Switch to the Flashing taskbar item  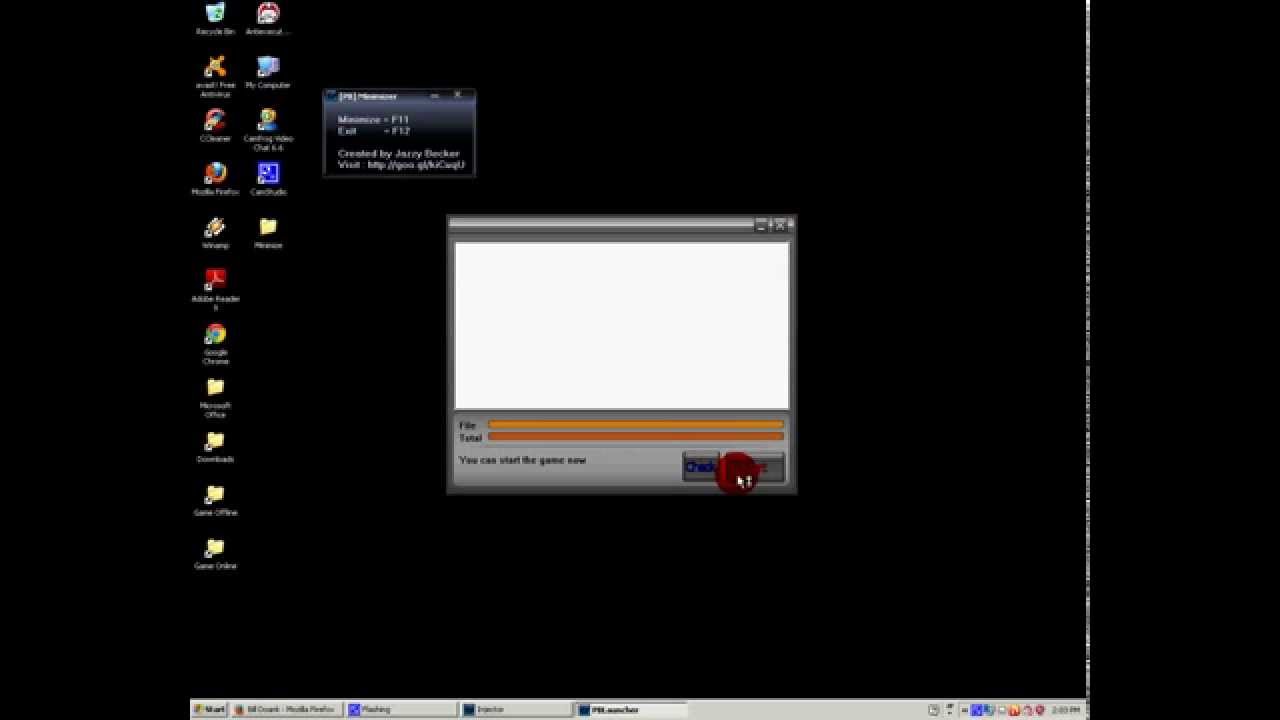(x=400, y=709)
